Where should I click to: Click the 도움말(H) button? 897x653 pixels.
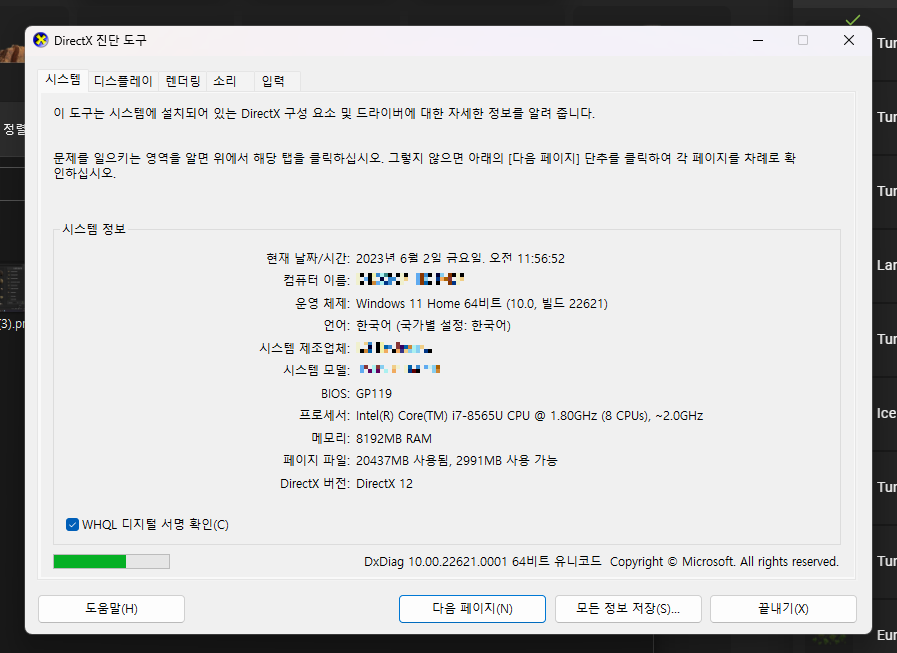coord(112,608)
